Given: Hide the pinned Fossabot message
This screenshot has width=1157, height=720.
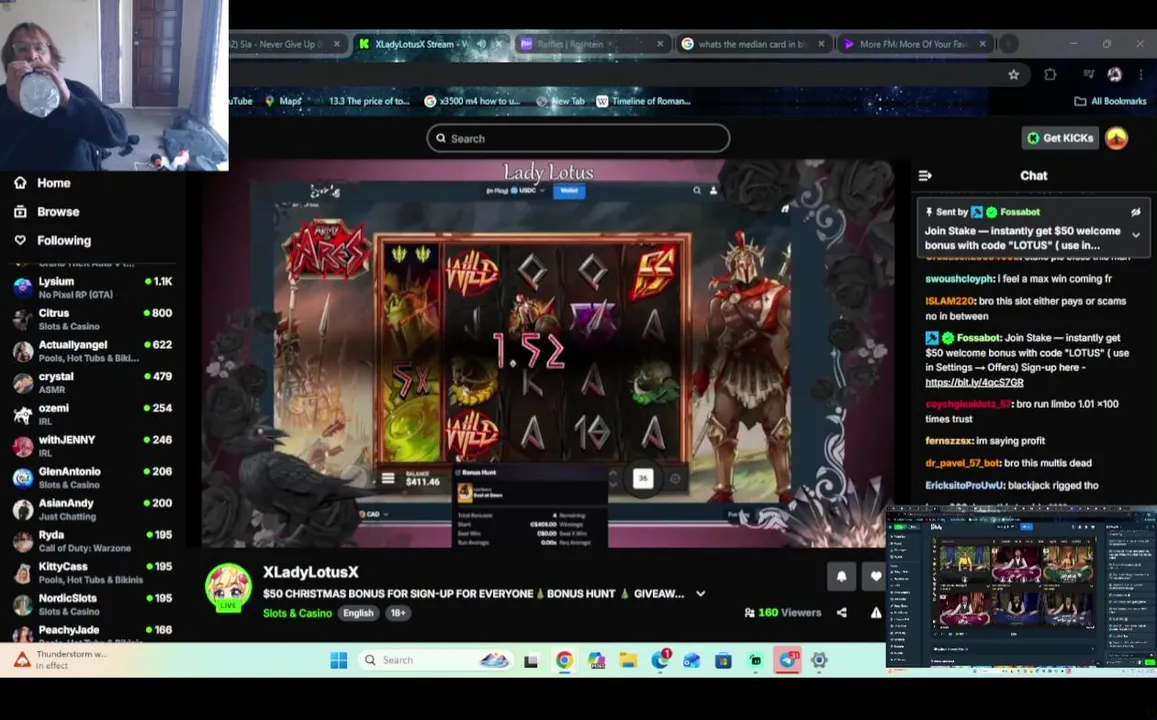Looking at the screenshot, I should [1136, 212].
